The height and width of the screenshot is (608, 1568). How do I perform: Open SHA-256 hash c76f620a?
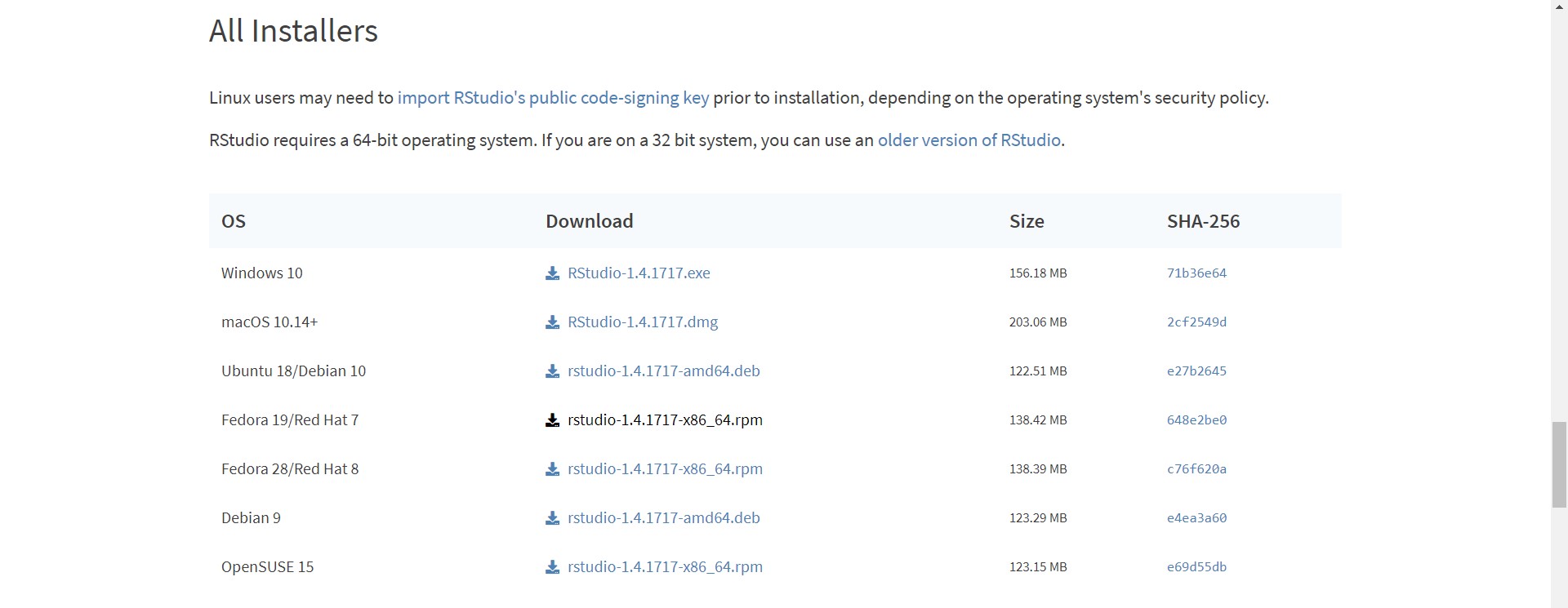click(1196, 469)
